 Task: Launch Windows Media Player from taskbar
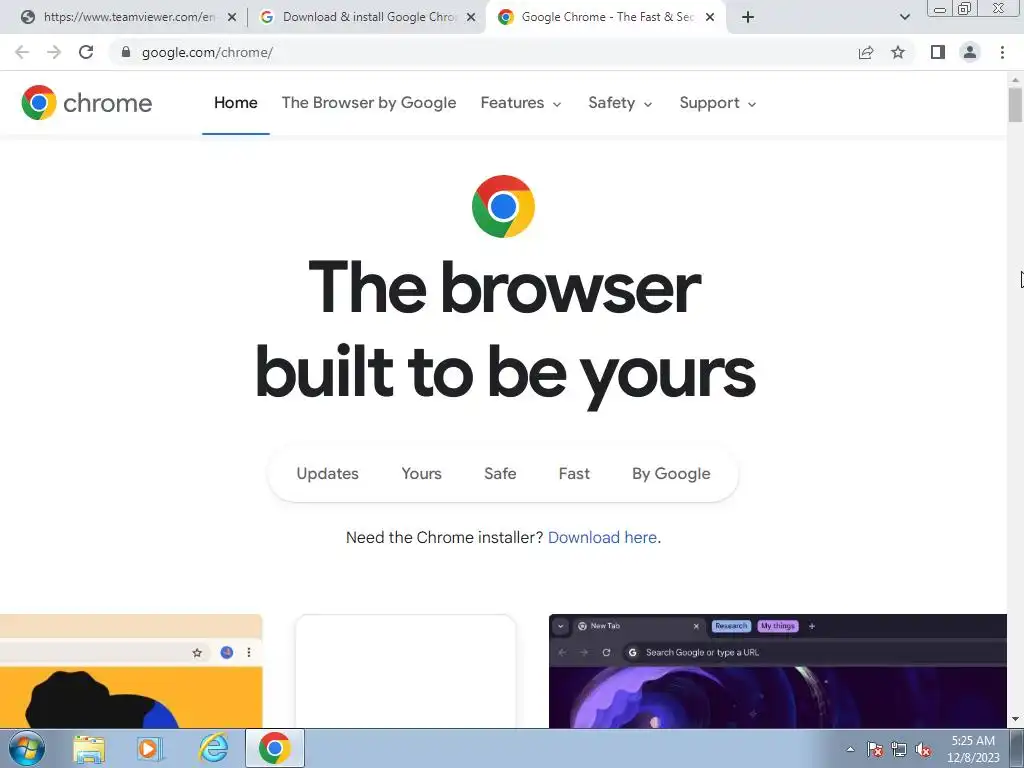(x=150, y=748)
